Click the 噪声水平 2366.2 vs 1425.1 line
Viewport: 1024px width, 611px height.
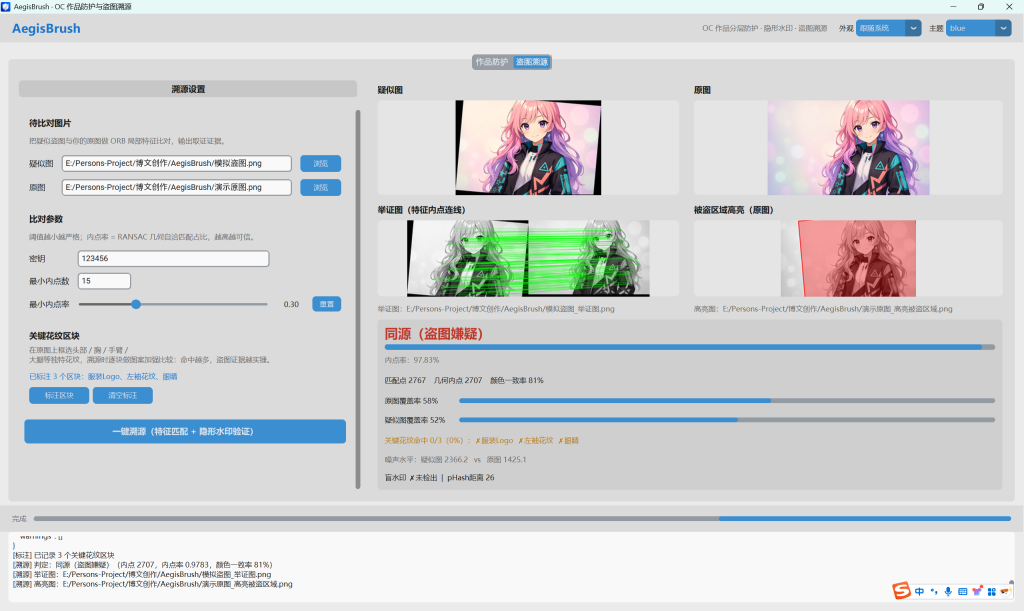click(x=456, y=460)
